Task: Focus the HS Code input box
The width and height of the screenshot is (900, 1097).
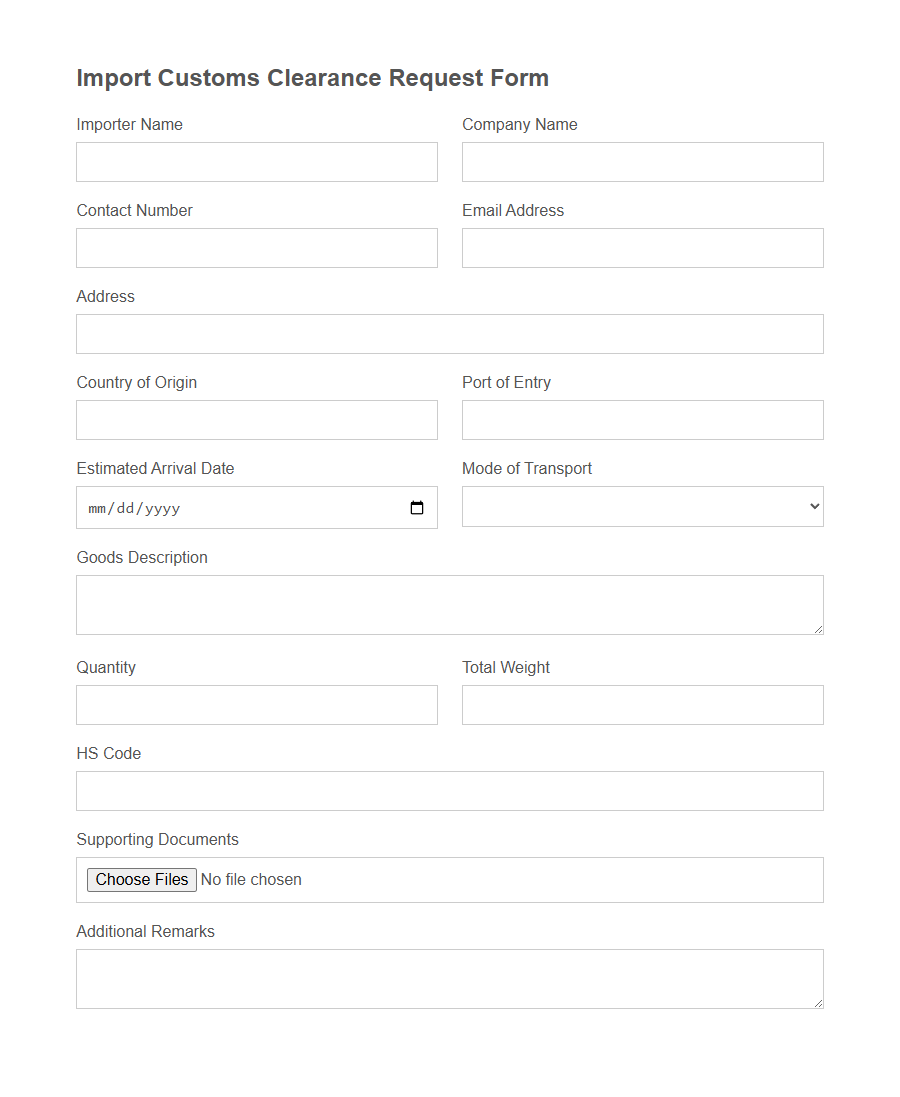Action: click(x=450, y=790)
